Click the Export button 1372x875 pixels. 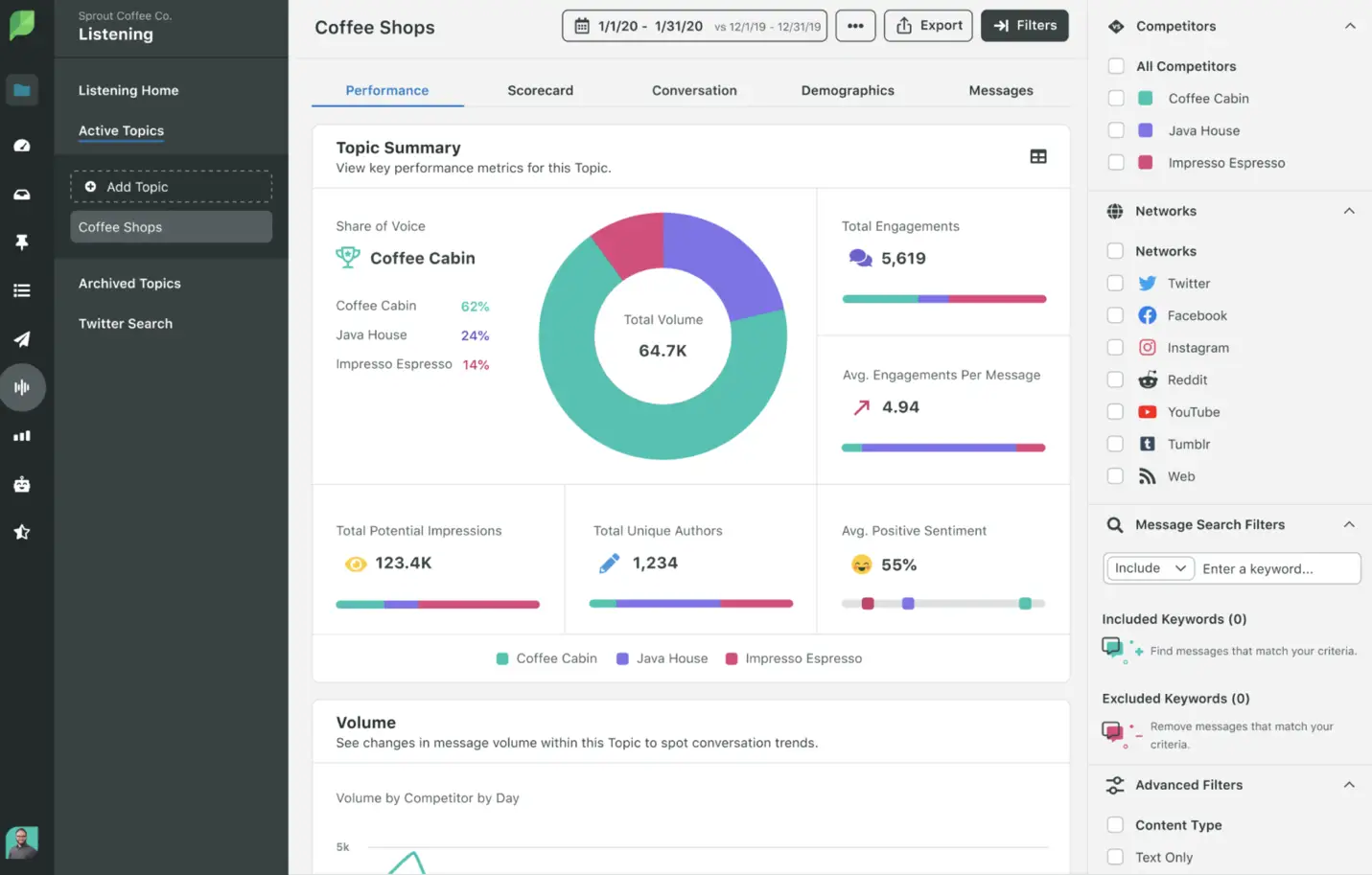[928, 26]
